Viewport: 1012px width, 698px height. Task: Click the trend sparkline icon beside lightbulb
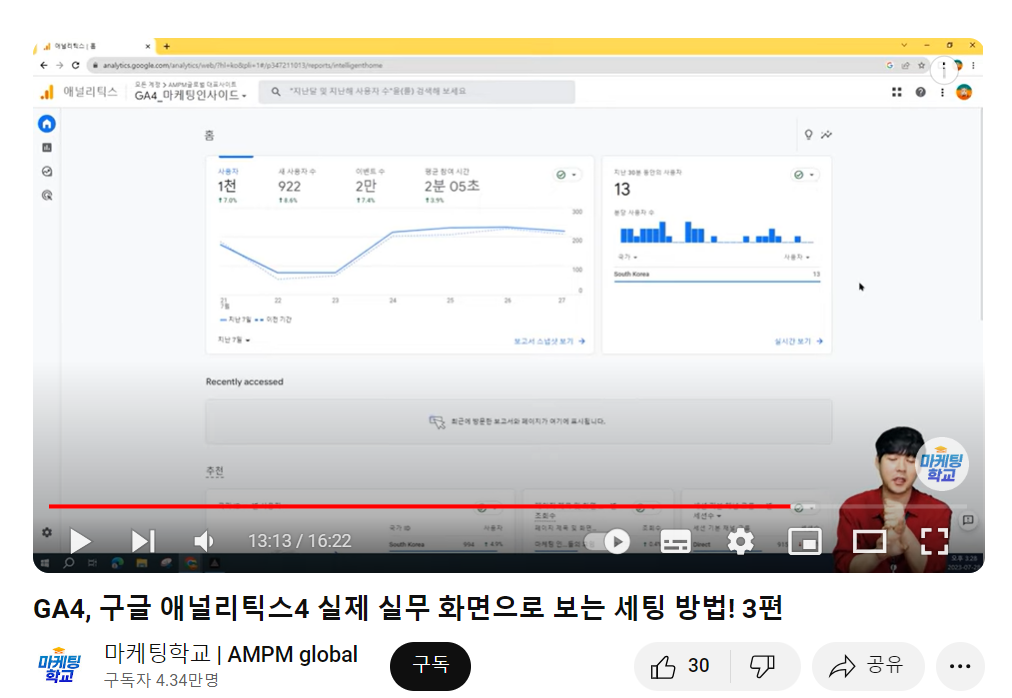pyautogui.click(x=827, y=134)
